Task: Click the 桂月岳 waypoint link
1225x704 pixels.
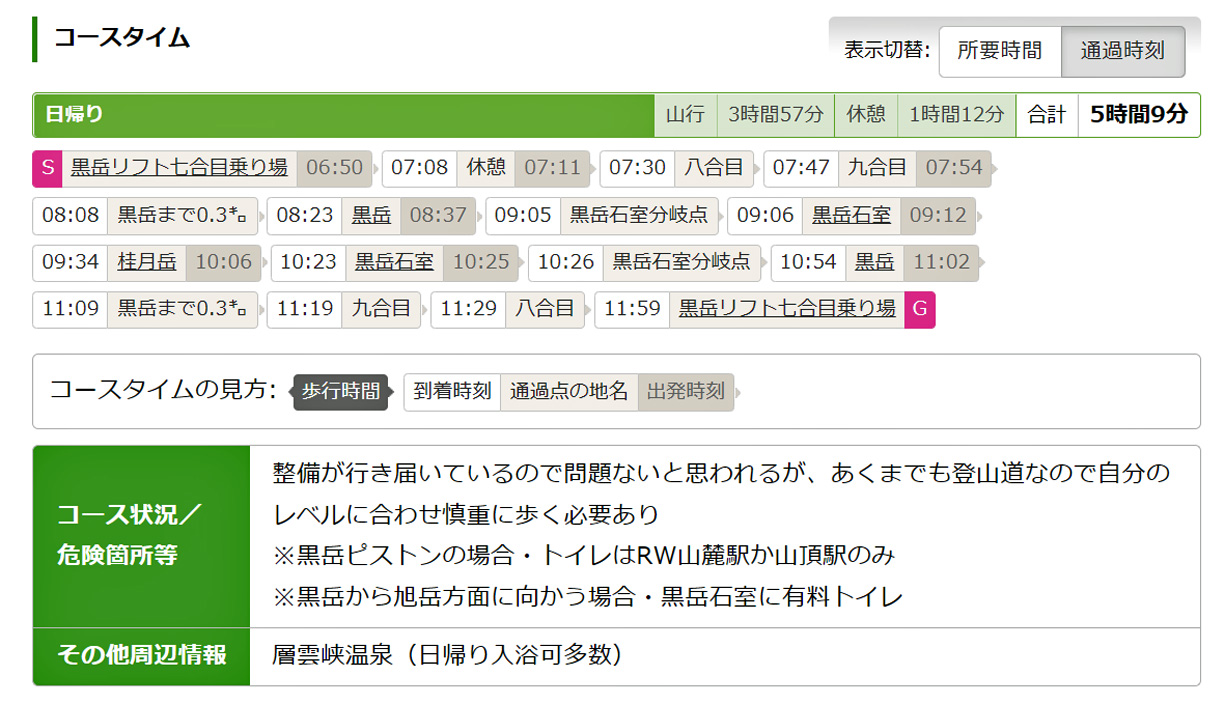Action: pos(147,262)
